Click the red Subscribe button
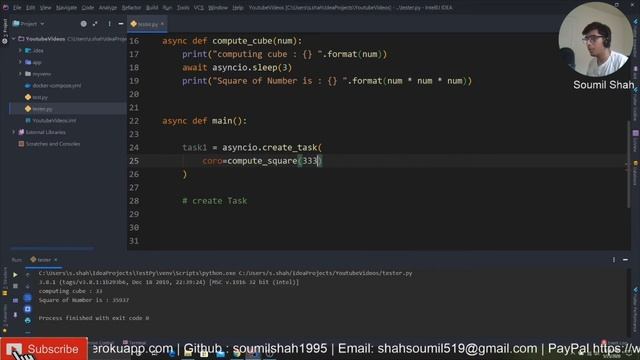The height and width of the screenshot is (360, 640). pyautogui.click(x=44, y=349)
